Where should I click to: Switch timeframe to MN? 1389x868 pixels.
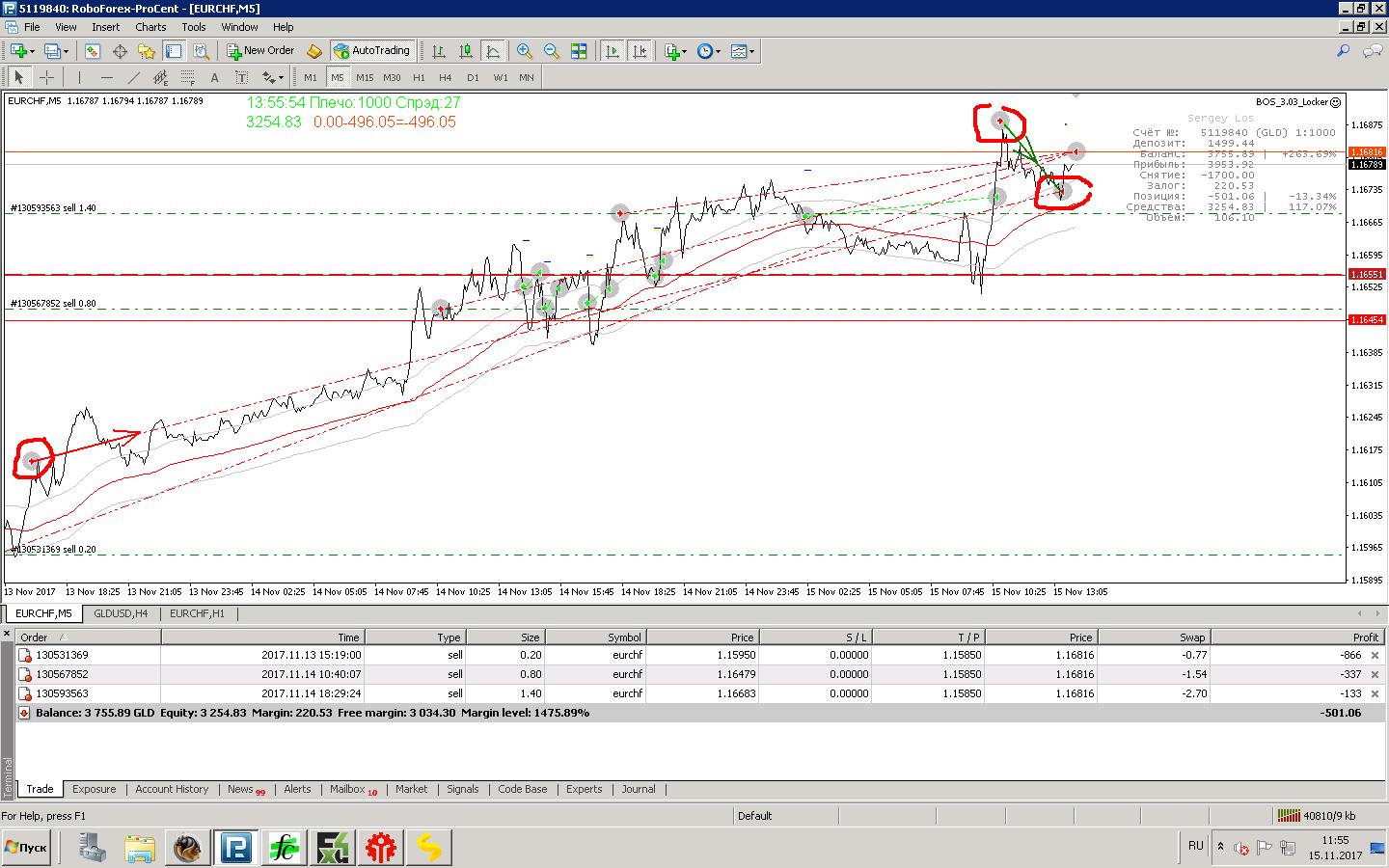coord(527,77)
